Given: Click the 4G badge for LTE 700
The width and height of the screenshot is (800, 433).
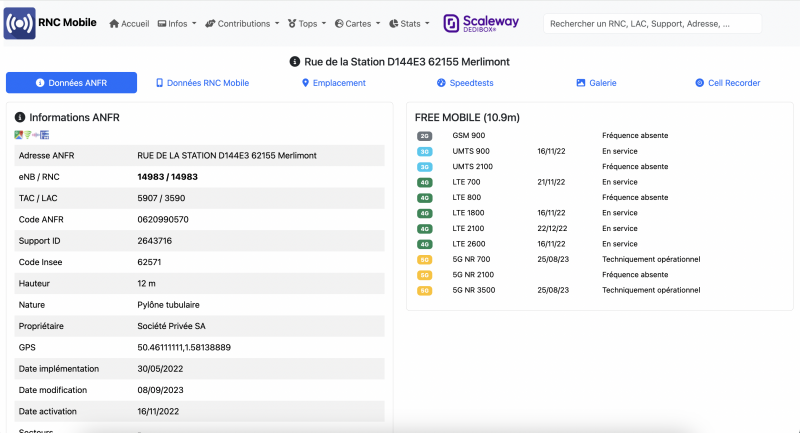Looking at the screenshot, I should (x=425, y=182).
